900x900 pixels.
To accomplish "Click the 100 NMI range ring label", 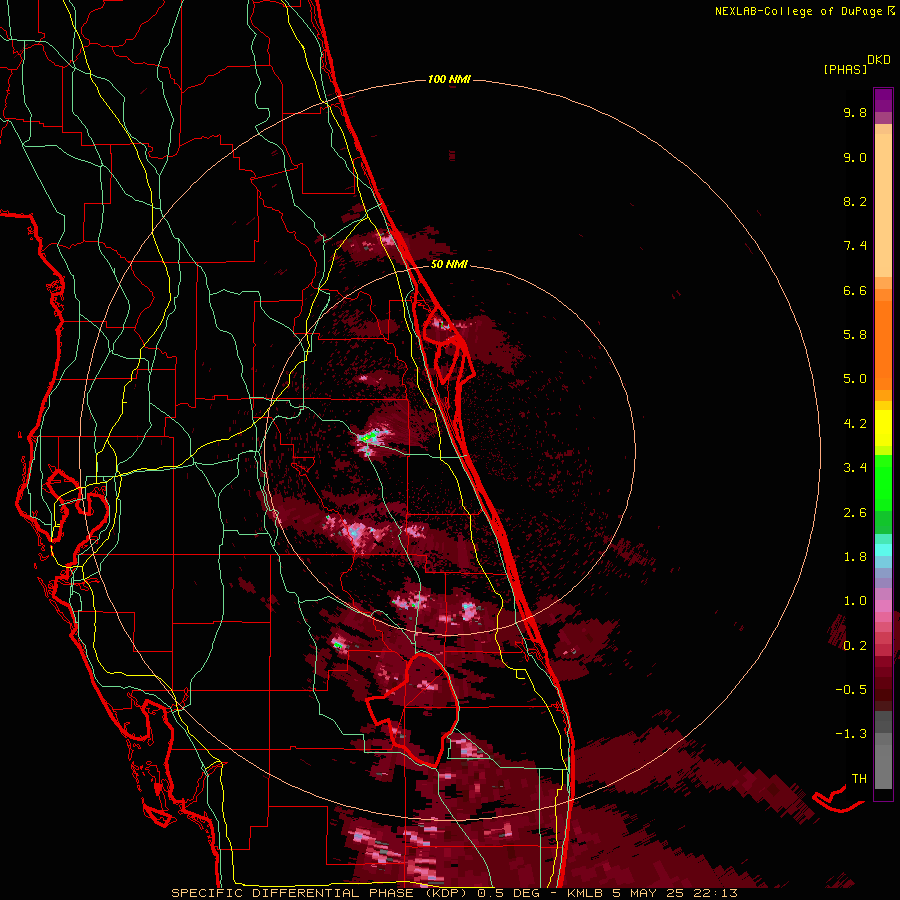I will [449, 79].
